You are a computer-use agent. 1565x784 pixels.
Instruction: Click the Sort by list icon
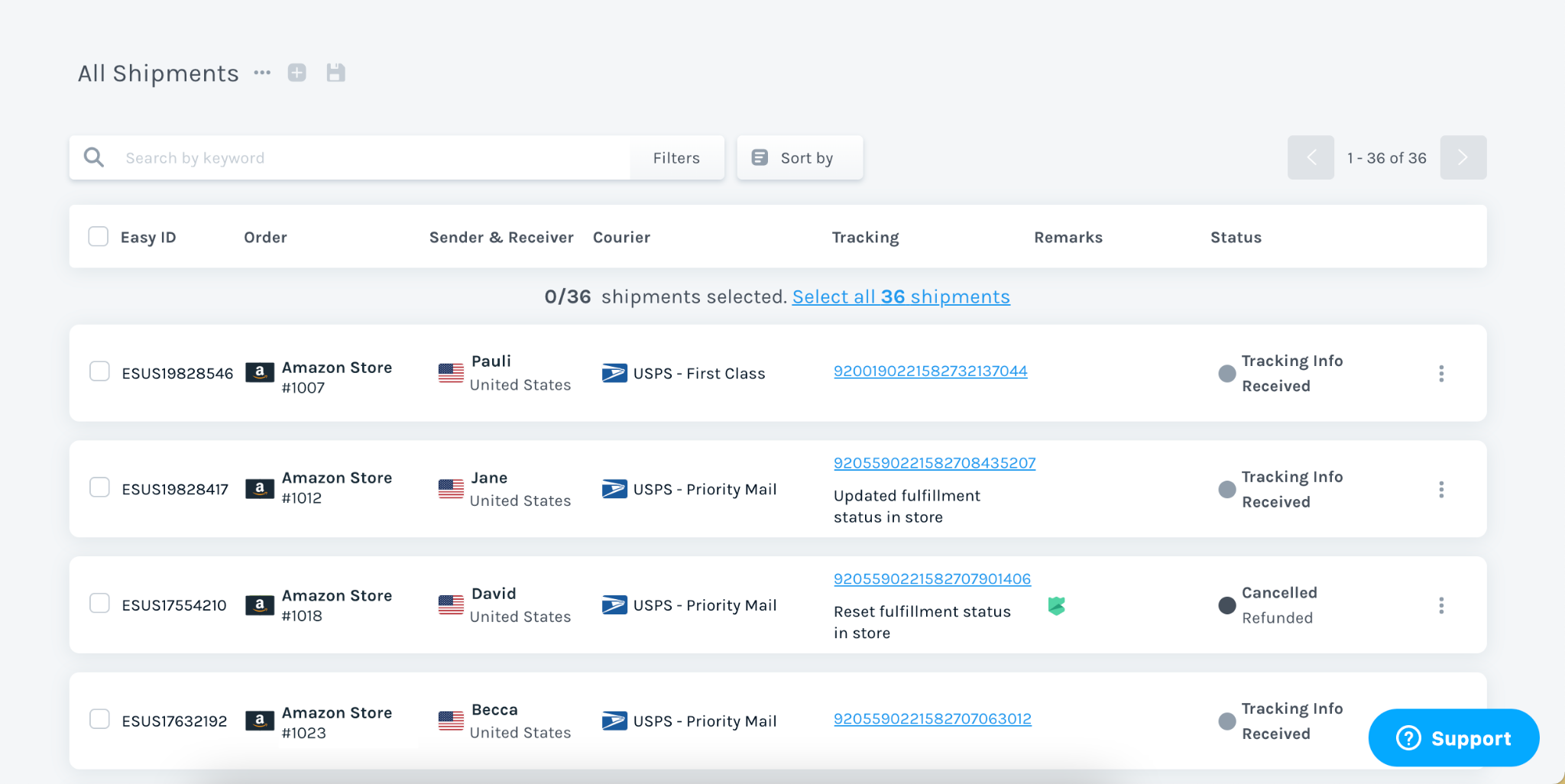tap(760, 157)
